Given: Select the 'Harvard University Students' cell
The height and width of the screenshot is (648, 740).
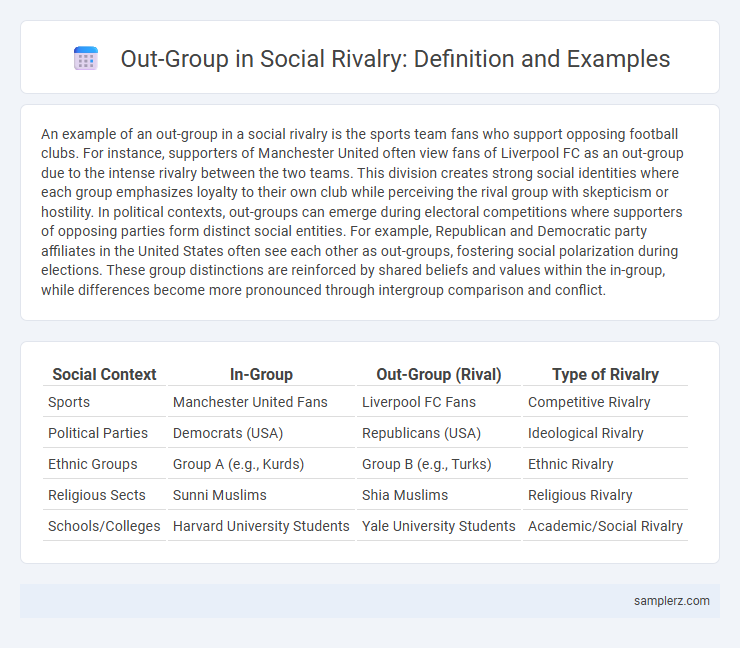Looking at the screenshot, I should tap(261, 526).
